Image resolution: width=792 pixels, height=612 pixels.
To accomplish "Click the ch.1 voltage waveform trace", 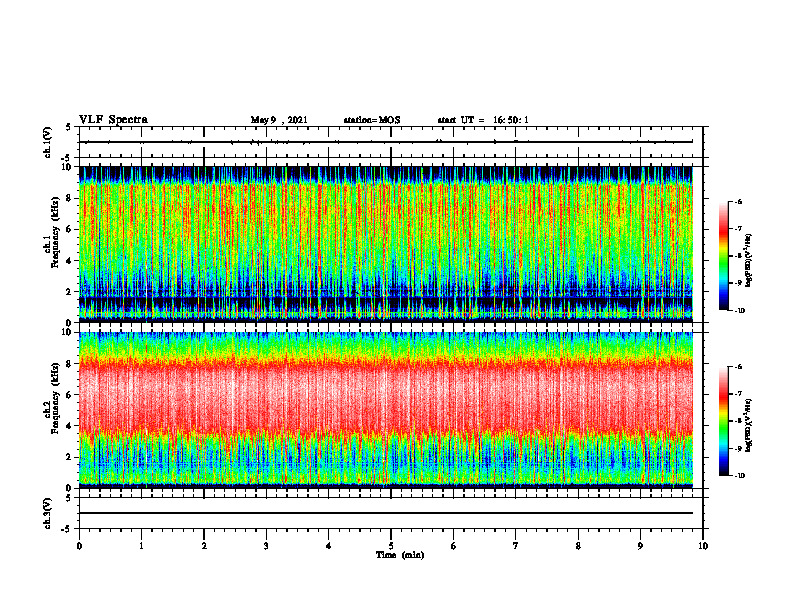I will [x=386, y=142].
